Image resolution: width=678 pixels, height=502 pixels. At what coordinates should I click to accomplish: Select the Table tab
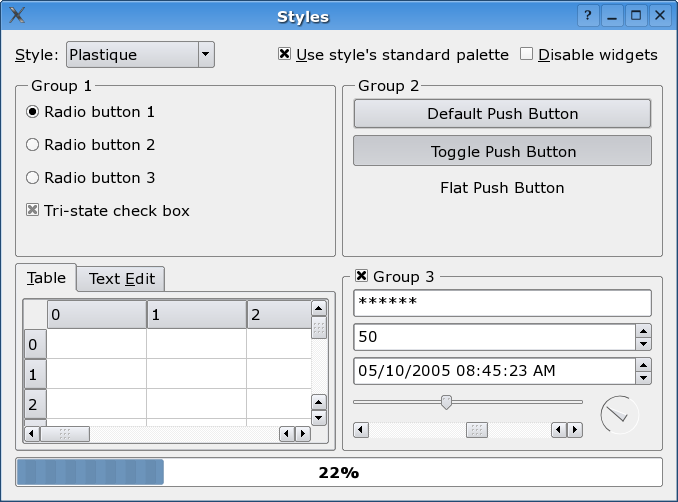(47, 278)
